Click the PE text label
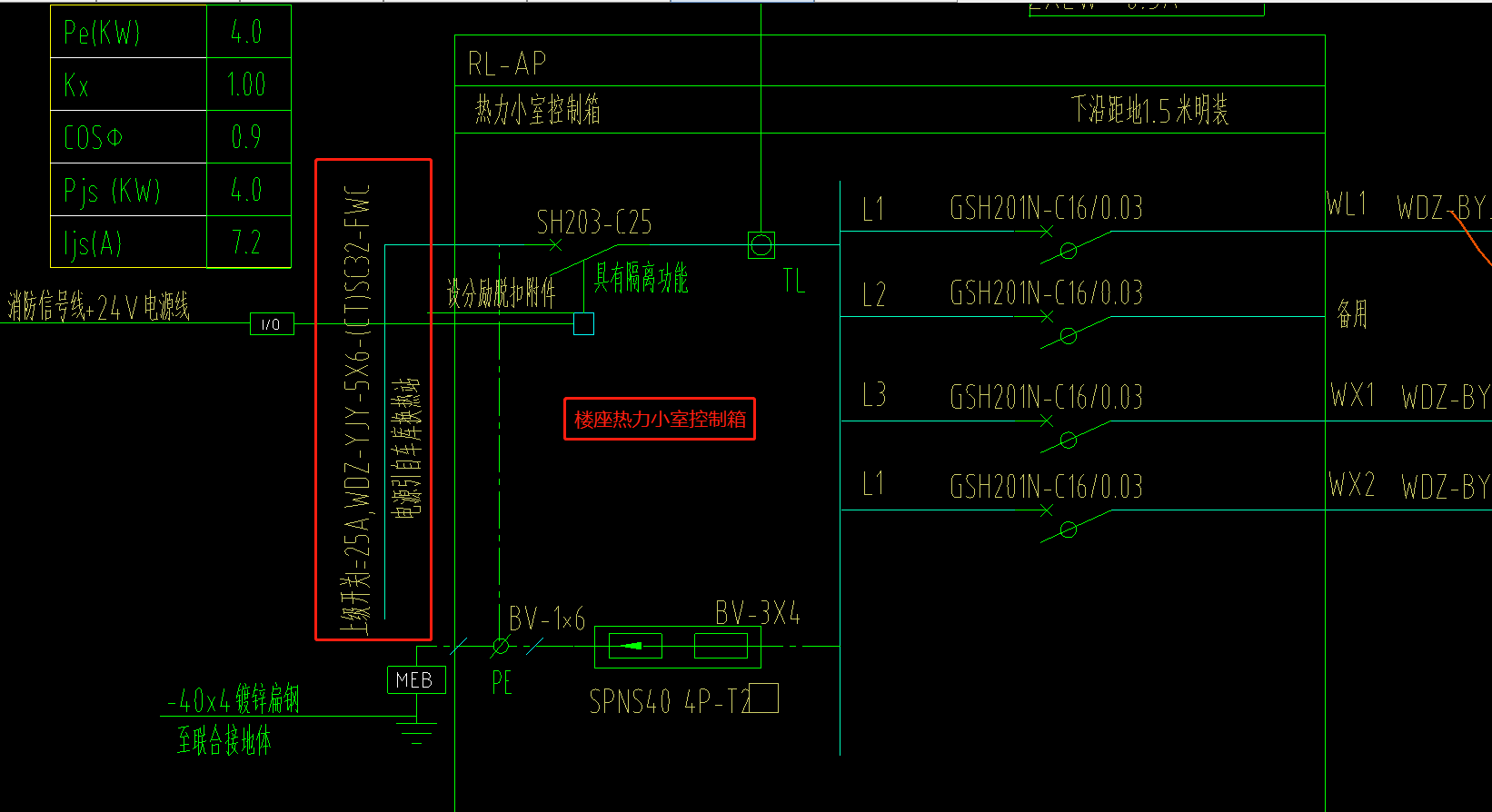1492x812 pixels. [502, 683]
